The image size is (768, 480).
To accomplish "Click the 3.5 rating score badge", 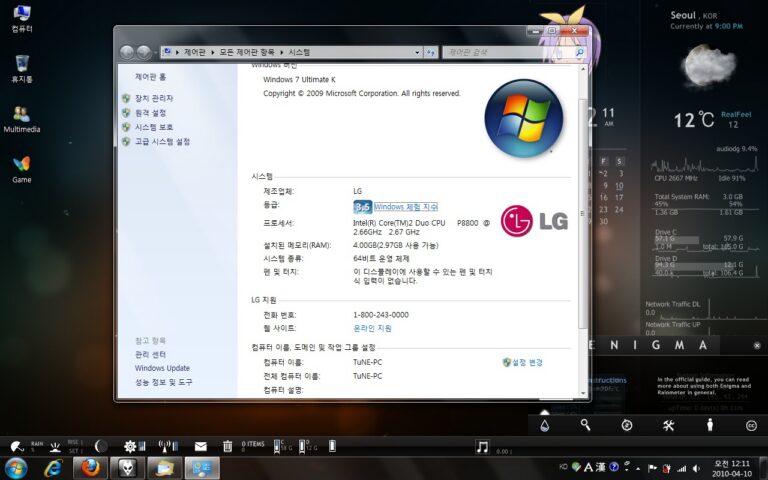I will coord(362,207).
